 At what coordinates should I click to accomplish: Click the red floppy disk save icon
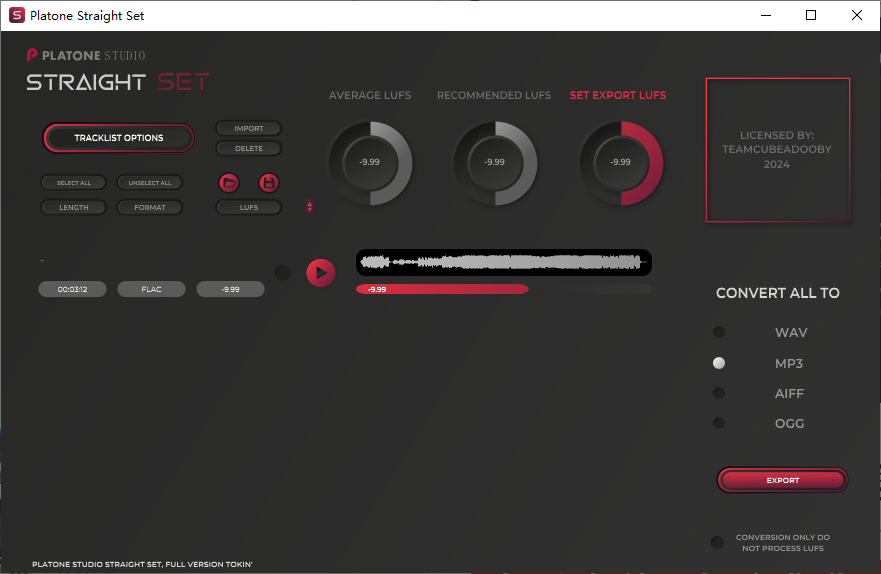(268, 183)
